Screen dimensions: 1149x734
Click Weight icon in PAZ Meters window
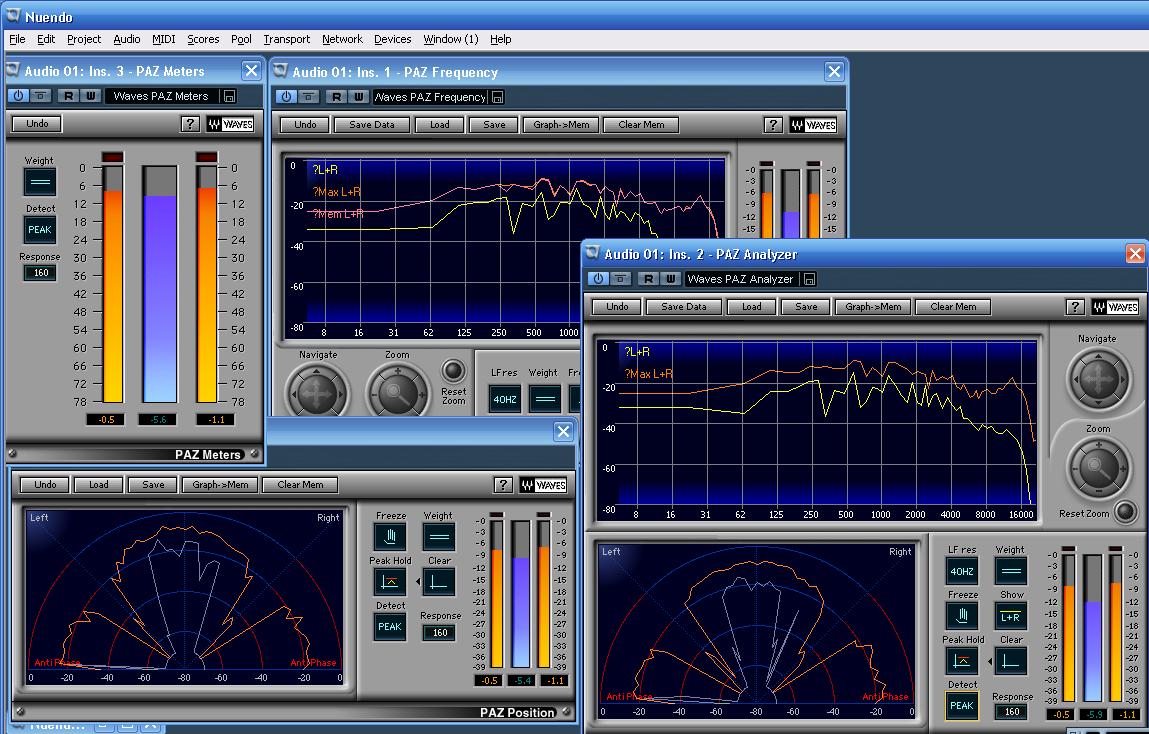pyautogui.click(x=40, y=182)
